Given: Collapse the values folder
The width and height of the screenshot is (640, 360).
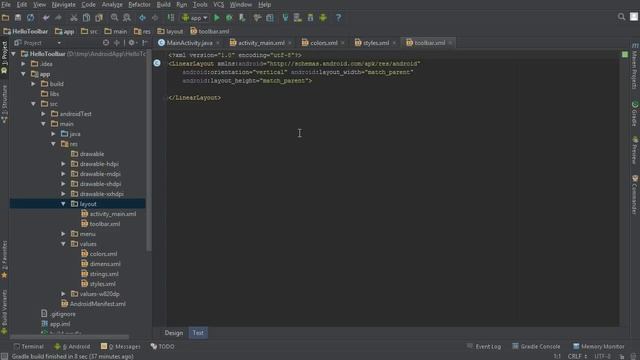Looking at the screenshot, I should point(63,244).
